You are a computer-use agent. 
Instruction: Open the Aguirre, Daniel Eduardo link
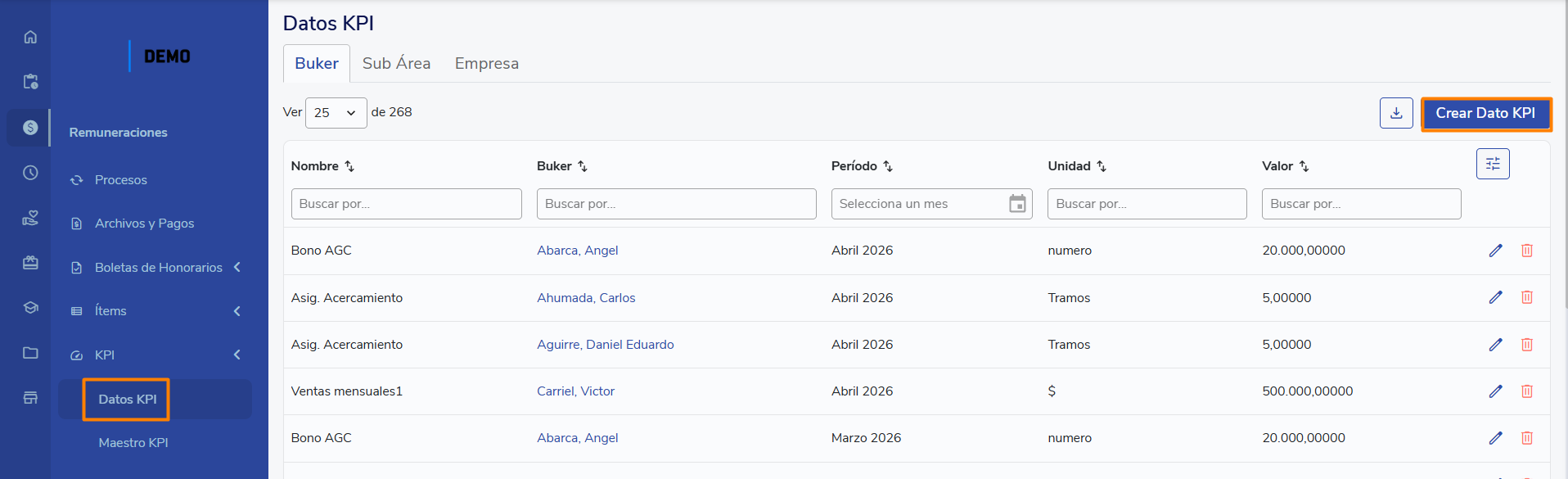[x=605, y=345]
